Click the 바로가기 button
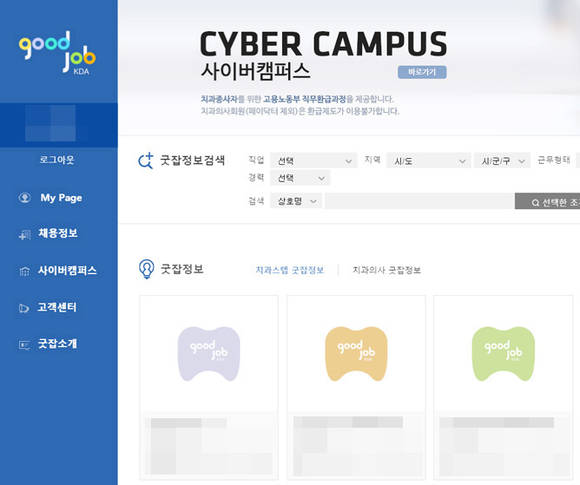The image size is (580, 485). [x=422, y=72]
